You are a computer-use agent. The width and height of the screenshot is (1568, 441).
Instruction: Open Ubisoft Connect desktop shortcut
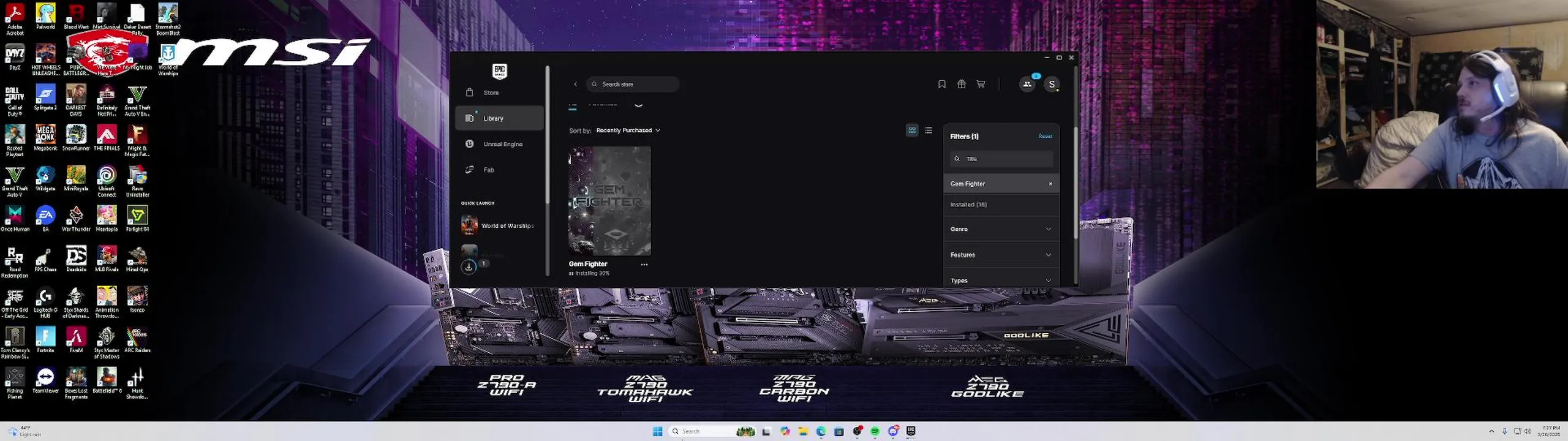click(x=107, y=182)
